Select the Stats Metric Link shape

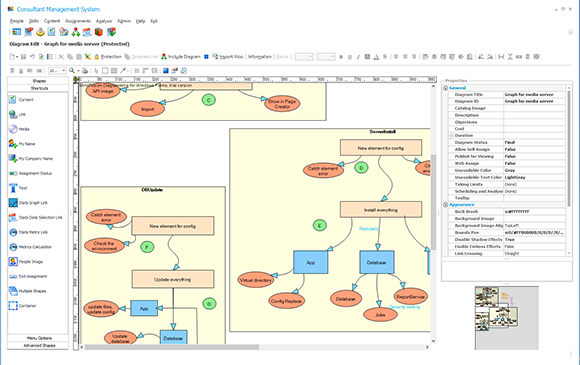[28, 232]
